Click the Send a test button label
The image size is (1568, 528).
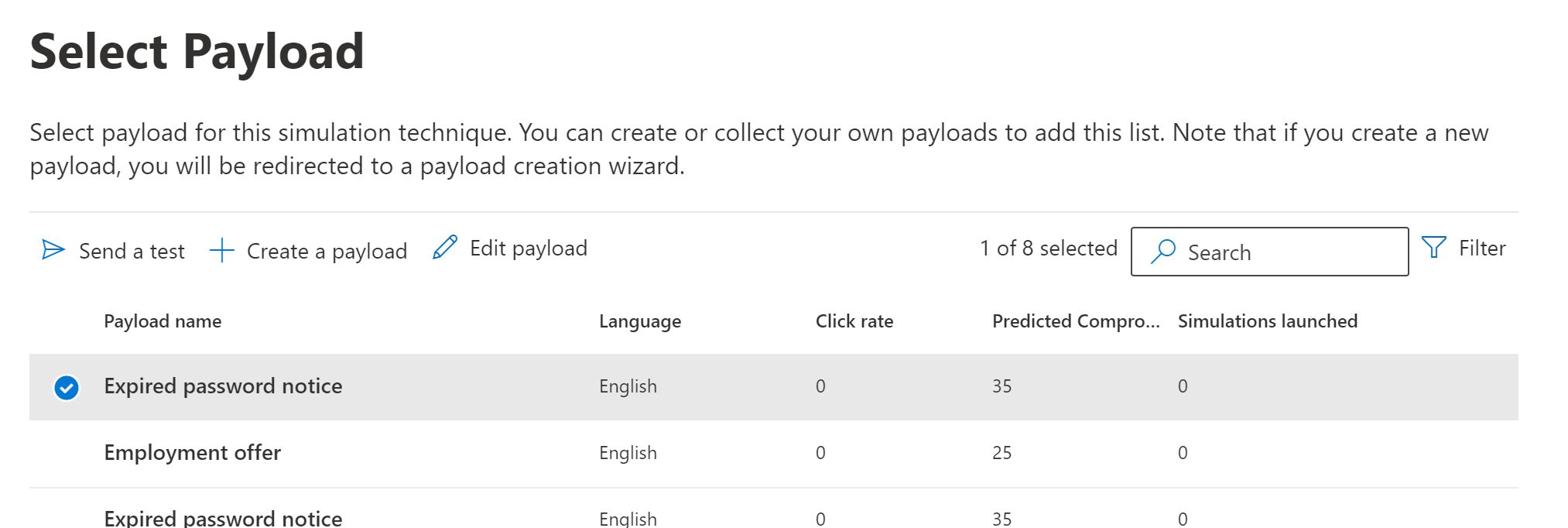click(132, 251)
